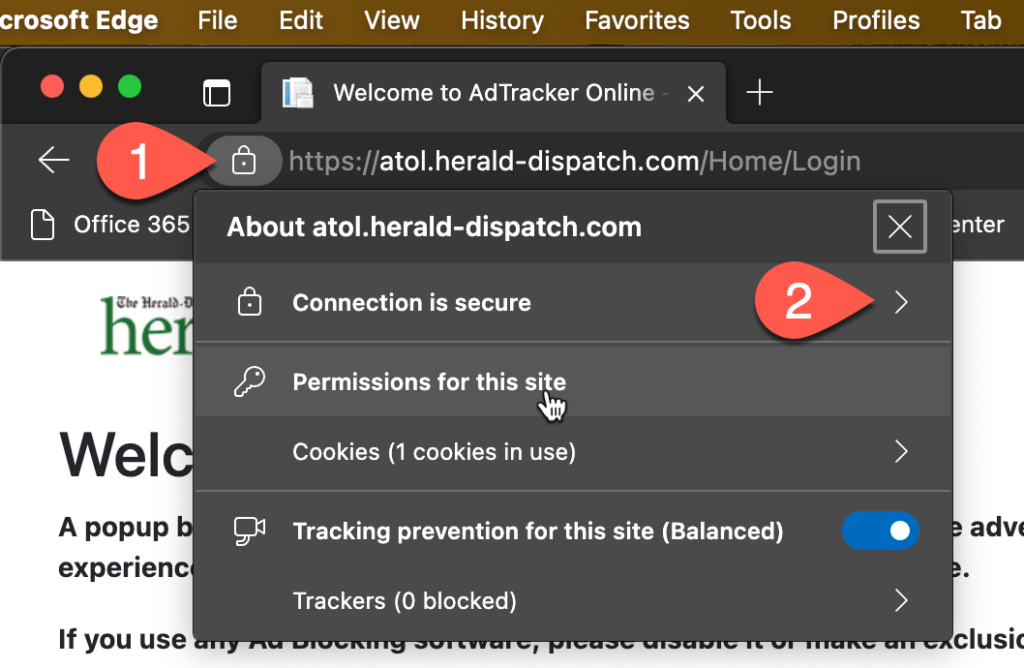Click the key icon beside Permissions

(x=248, y=382)
